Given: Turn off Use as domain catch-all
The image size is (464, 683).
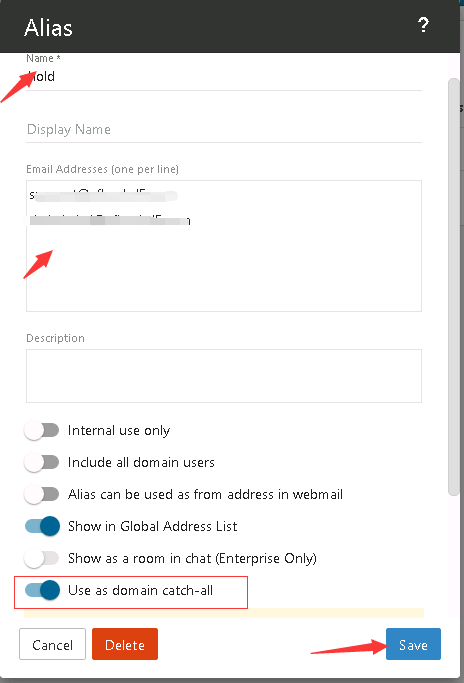Looking at the screenshot, I should [x=42, y=590].
